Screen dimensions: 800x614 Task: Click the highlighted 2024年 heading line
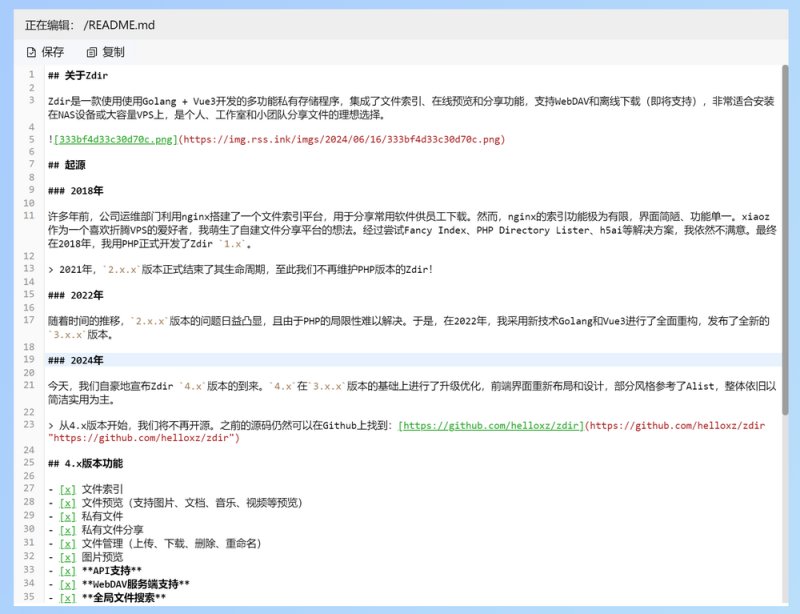(413, 360)
